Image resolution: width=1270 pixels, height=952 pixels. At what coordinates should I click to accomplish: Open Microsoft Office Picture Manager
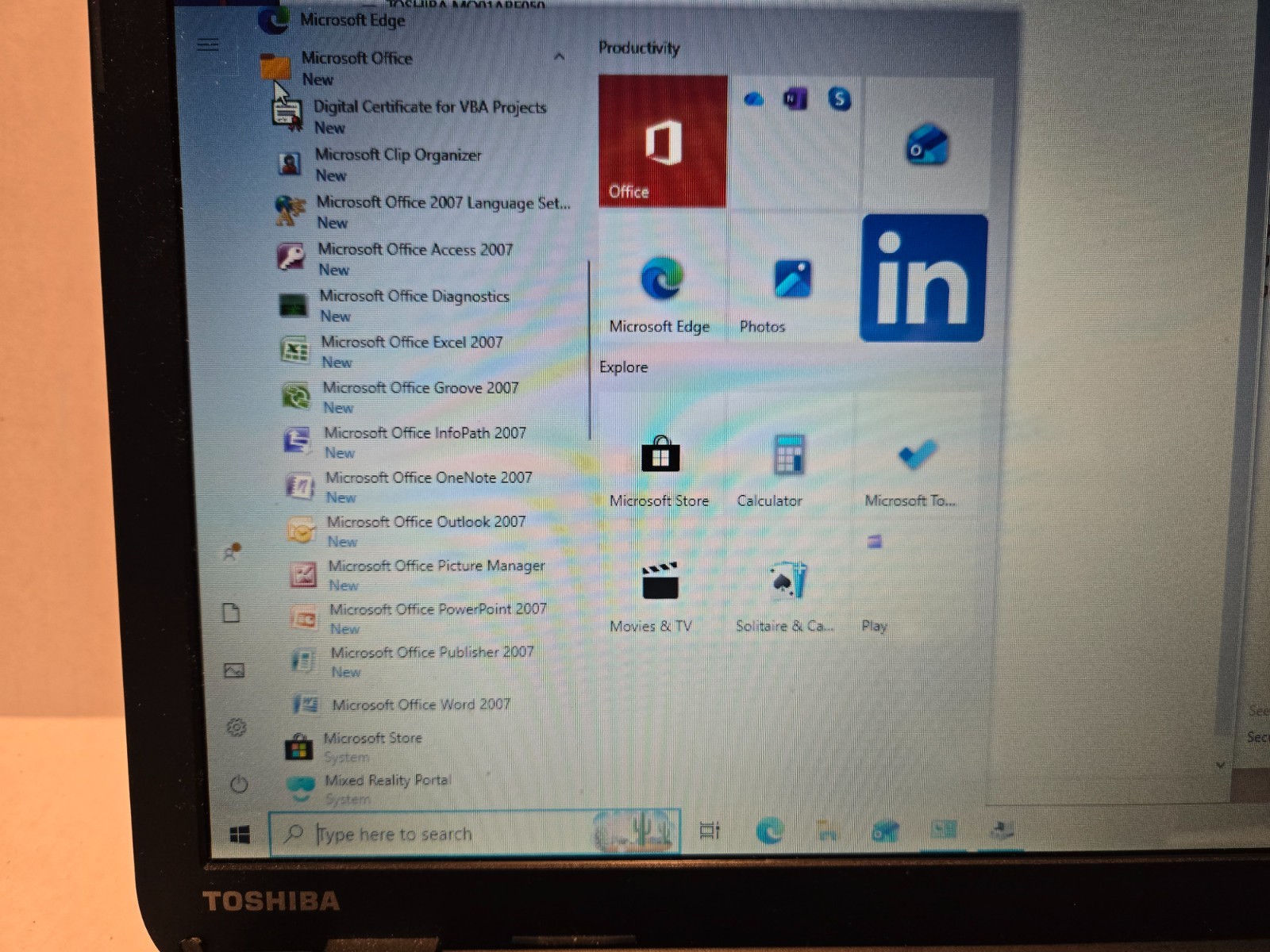pyautogui.click(x=435, y=574)
